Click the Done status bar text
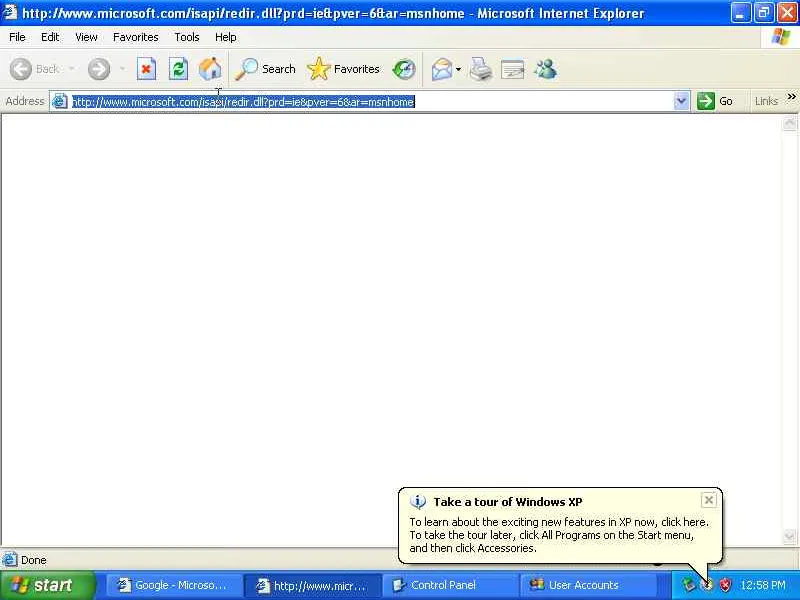Image resolution: width=800 pixels, height=600 pixels. pos(34,560)
